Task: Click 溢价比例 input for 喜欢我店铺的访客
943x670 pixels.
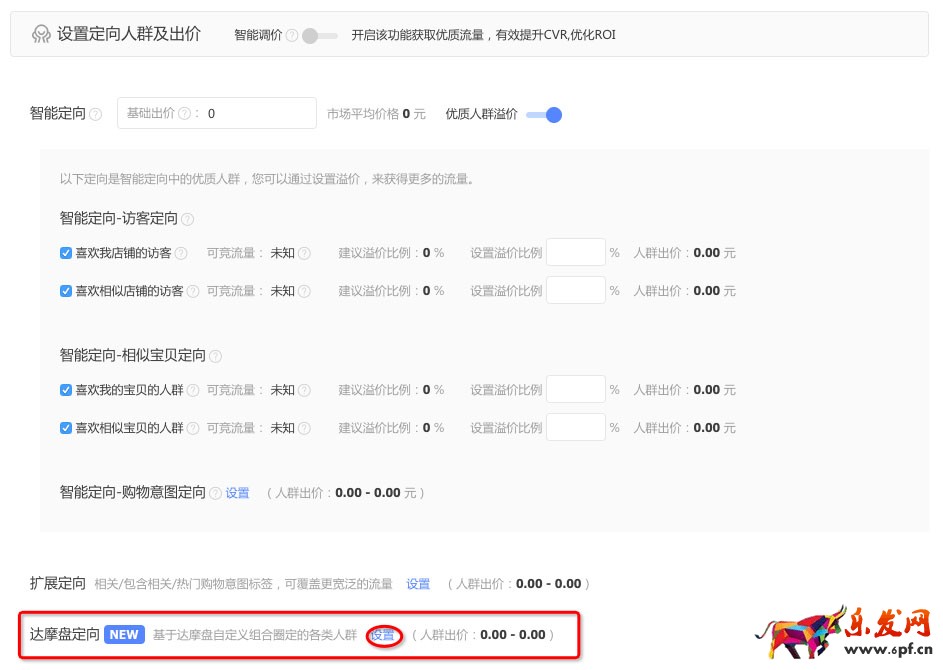Action: coord(575,253)
